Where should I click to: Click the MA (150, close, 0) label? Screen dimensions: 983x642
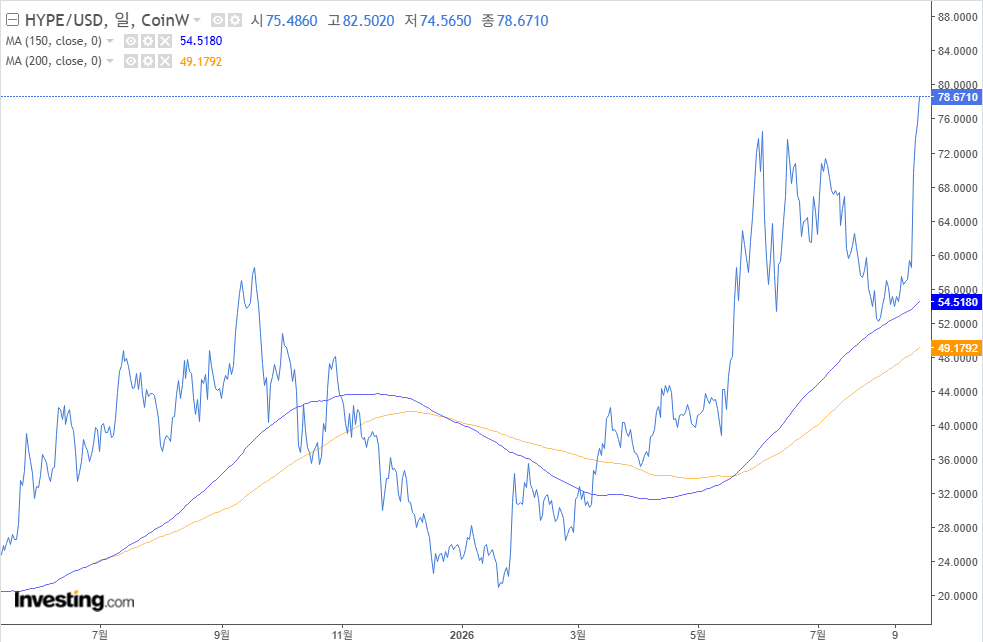point(53,41)
